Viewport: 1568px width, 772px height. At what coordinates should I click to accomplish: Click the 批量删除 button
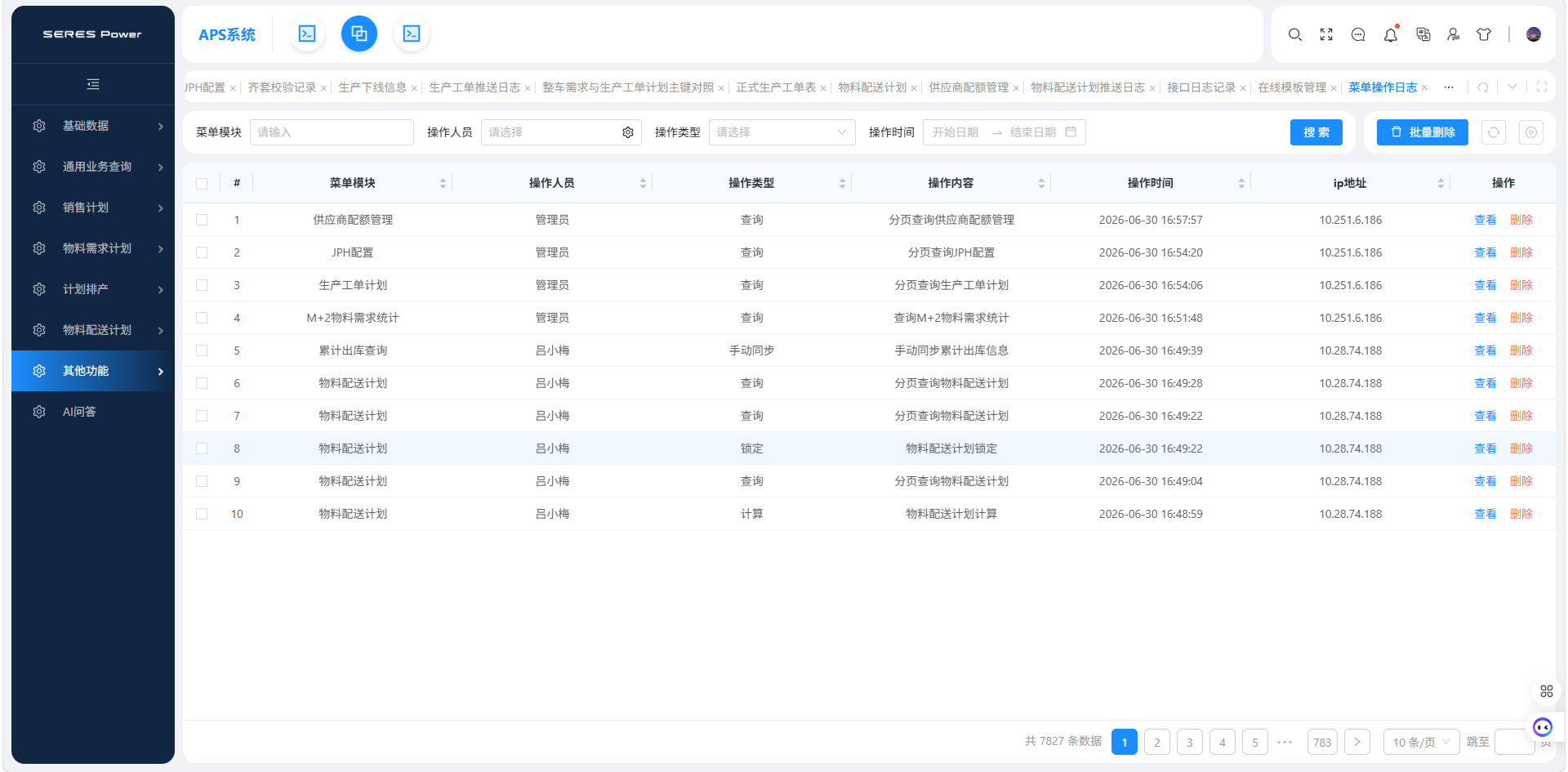(1422, 132)
